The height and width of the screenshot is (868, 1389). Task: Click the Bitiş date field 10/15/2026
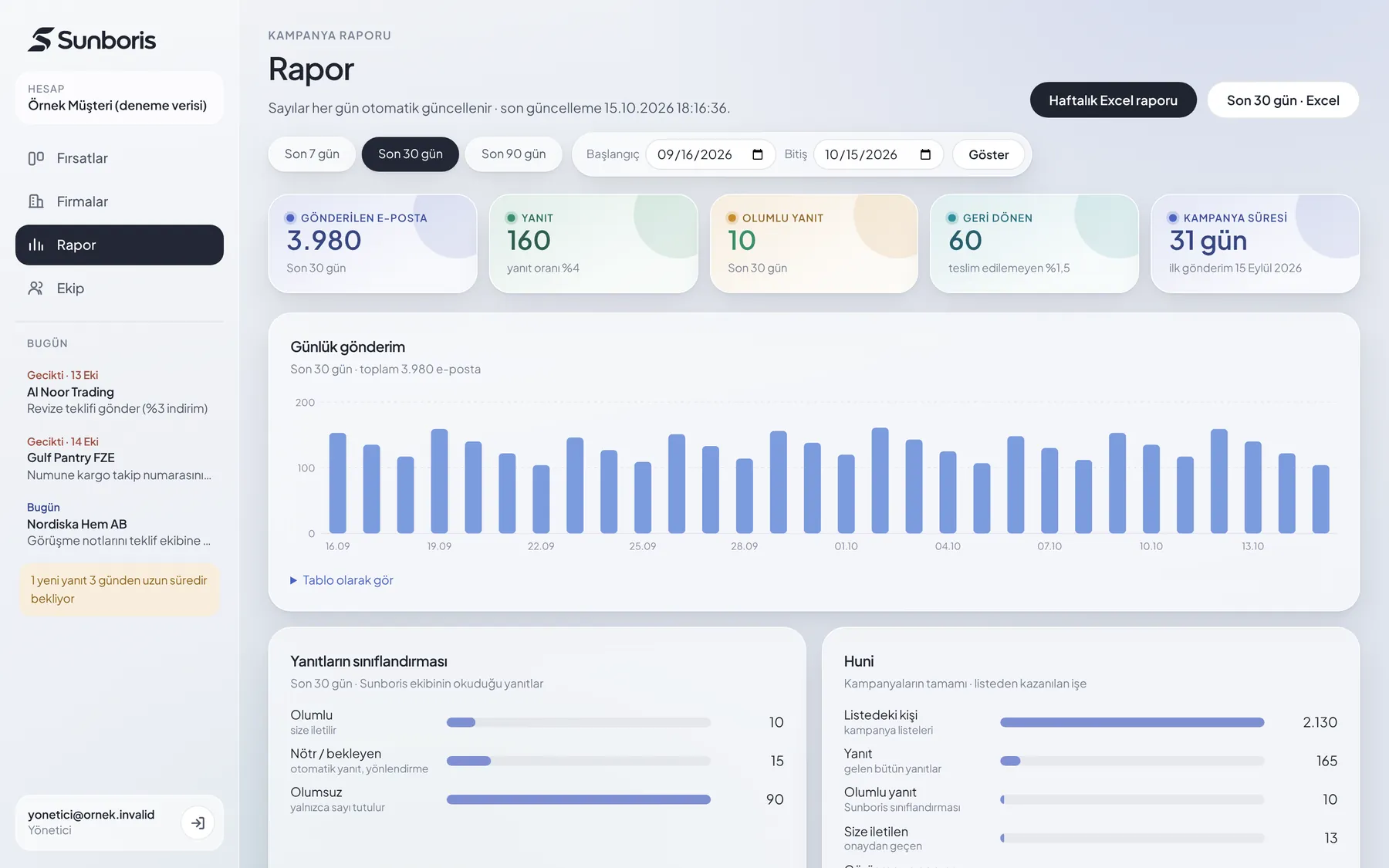878,154
